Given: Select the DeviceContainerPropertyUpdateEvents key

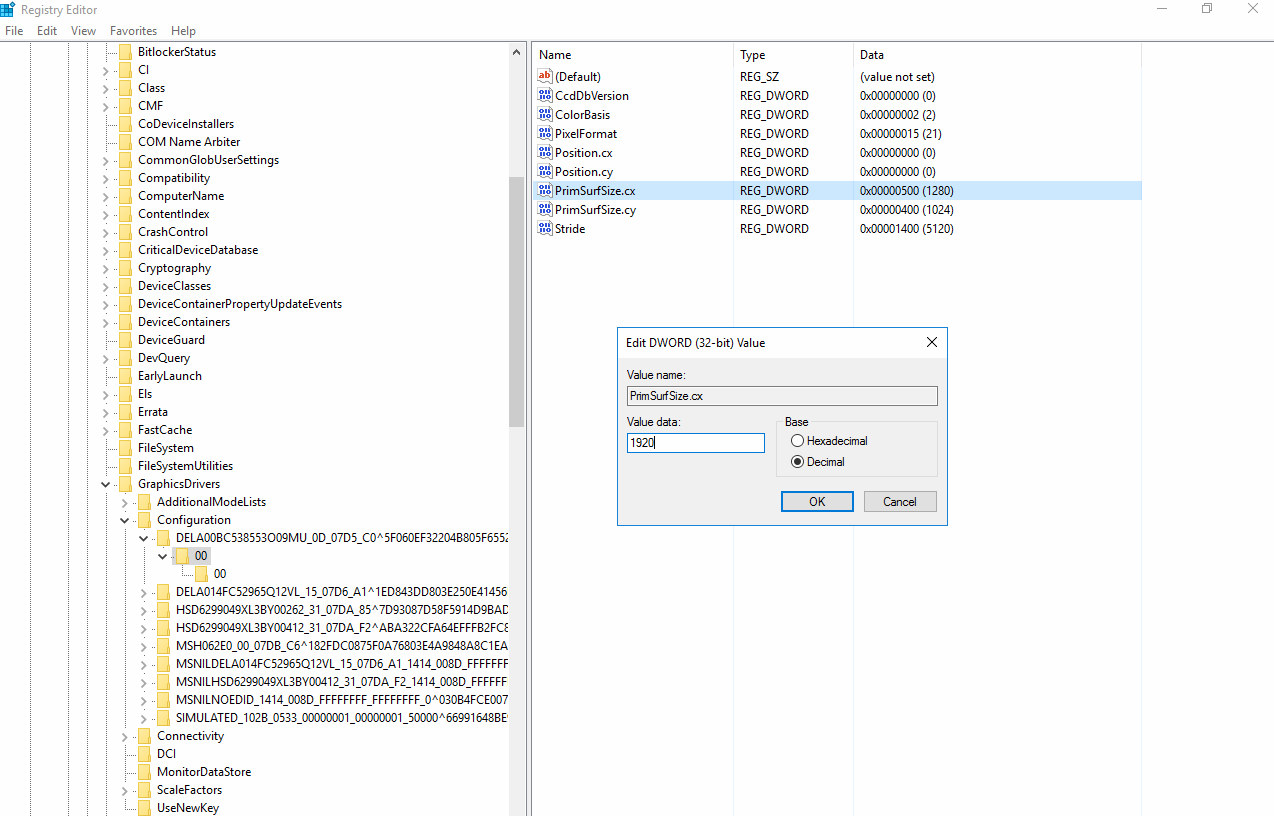Looking at the screenshot, I should coord(240,304).
